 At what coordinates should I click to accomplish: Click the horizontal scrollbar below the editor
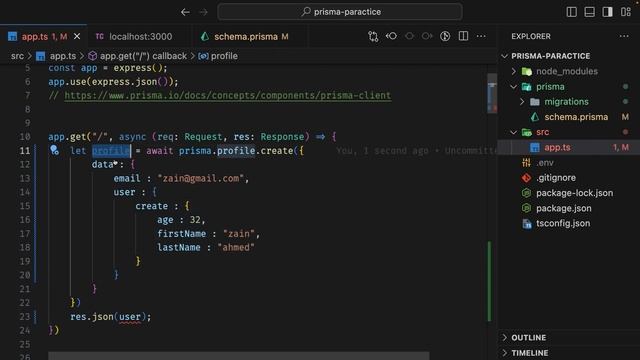click(239, 356)
